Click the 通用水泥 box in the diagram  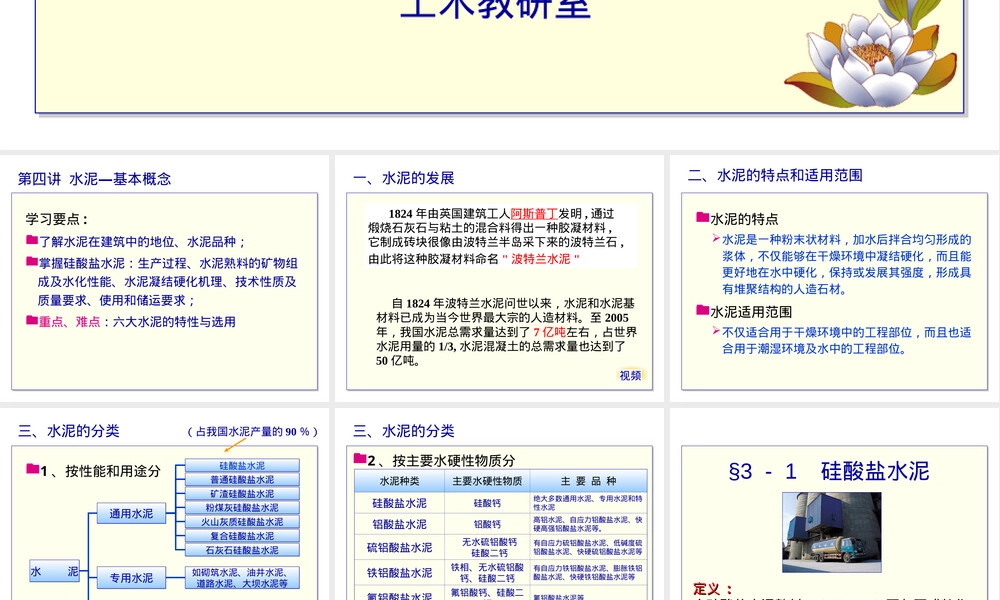tap(131, 513)
